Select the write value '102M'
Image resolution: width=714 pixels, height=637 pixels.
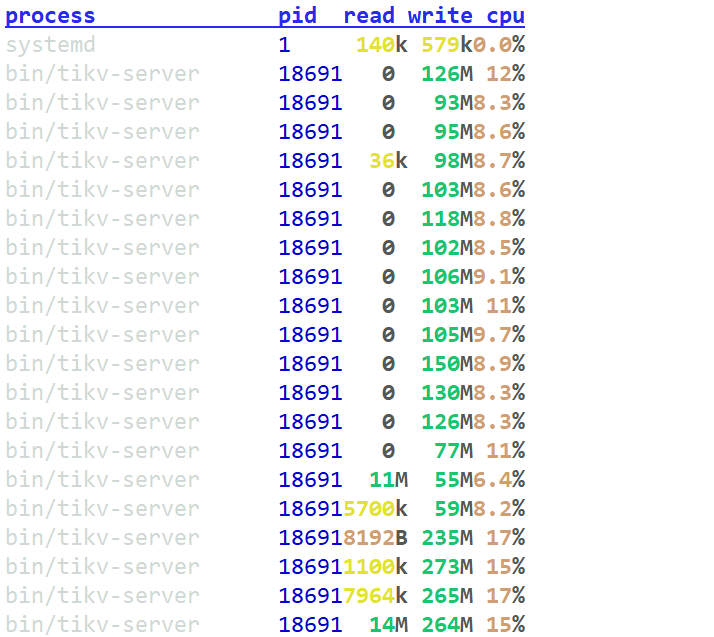[x=447, y=248]
